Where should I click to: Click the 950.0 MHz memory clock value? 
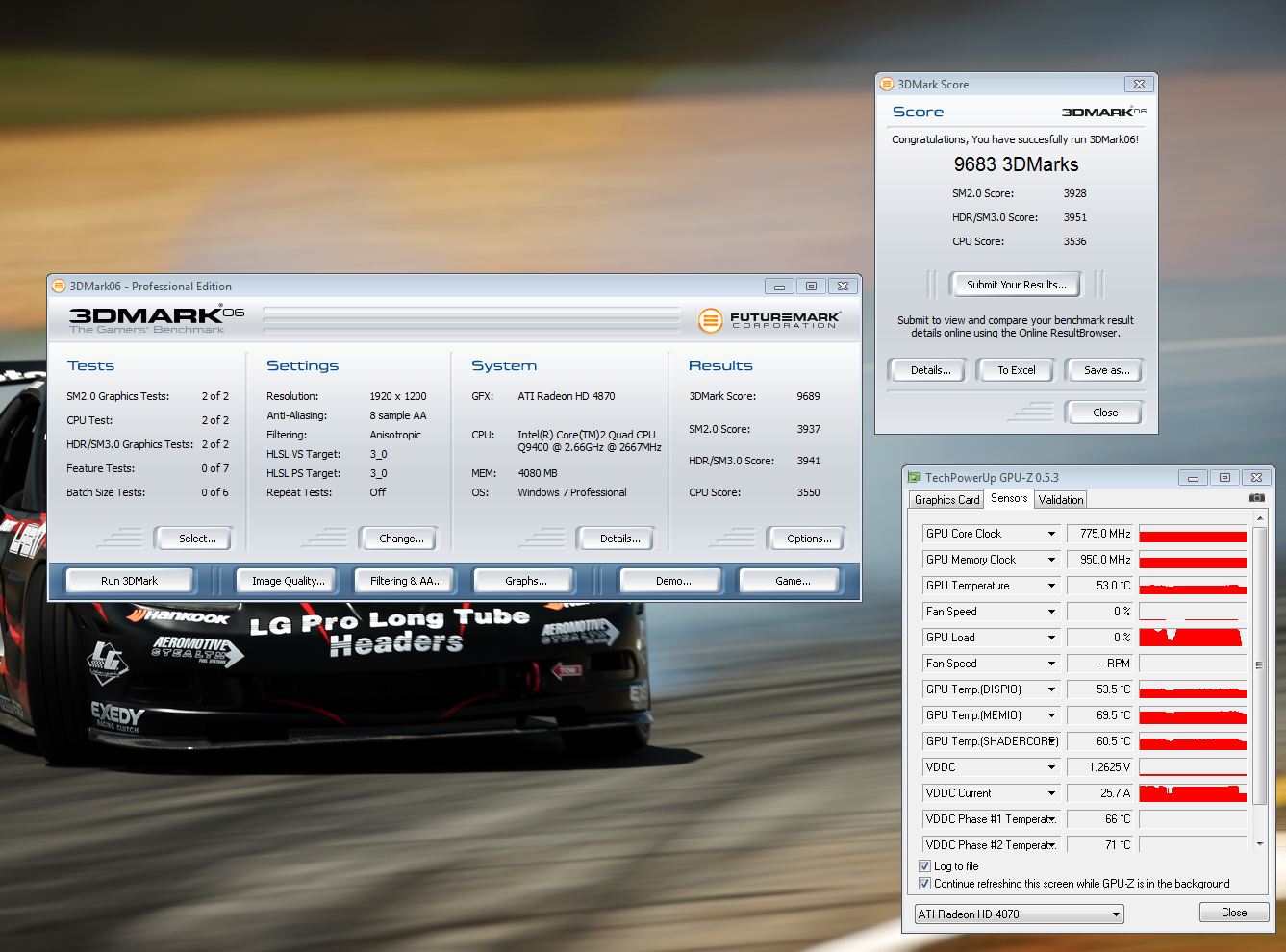pos(1105,560)
